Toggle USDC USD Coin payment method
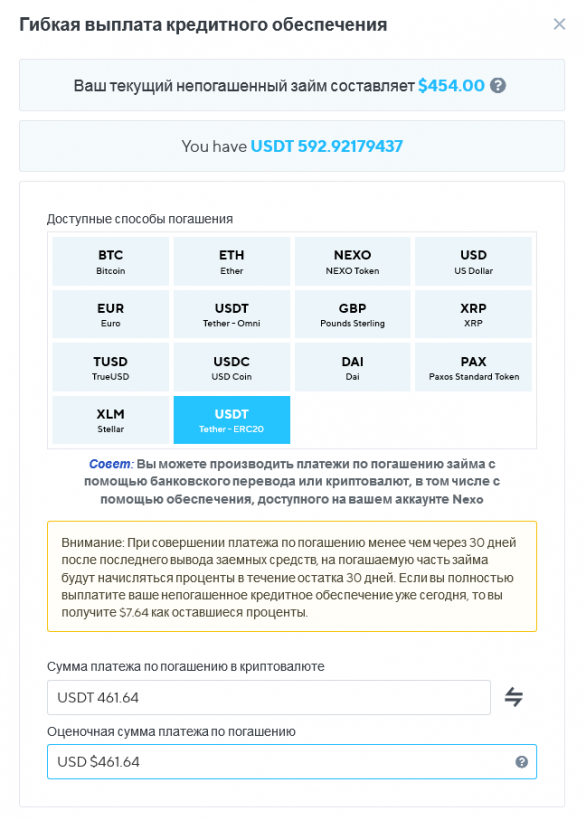Image resolution: width=586 pixels, height=820 pixels. point(230,365)
